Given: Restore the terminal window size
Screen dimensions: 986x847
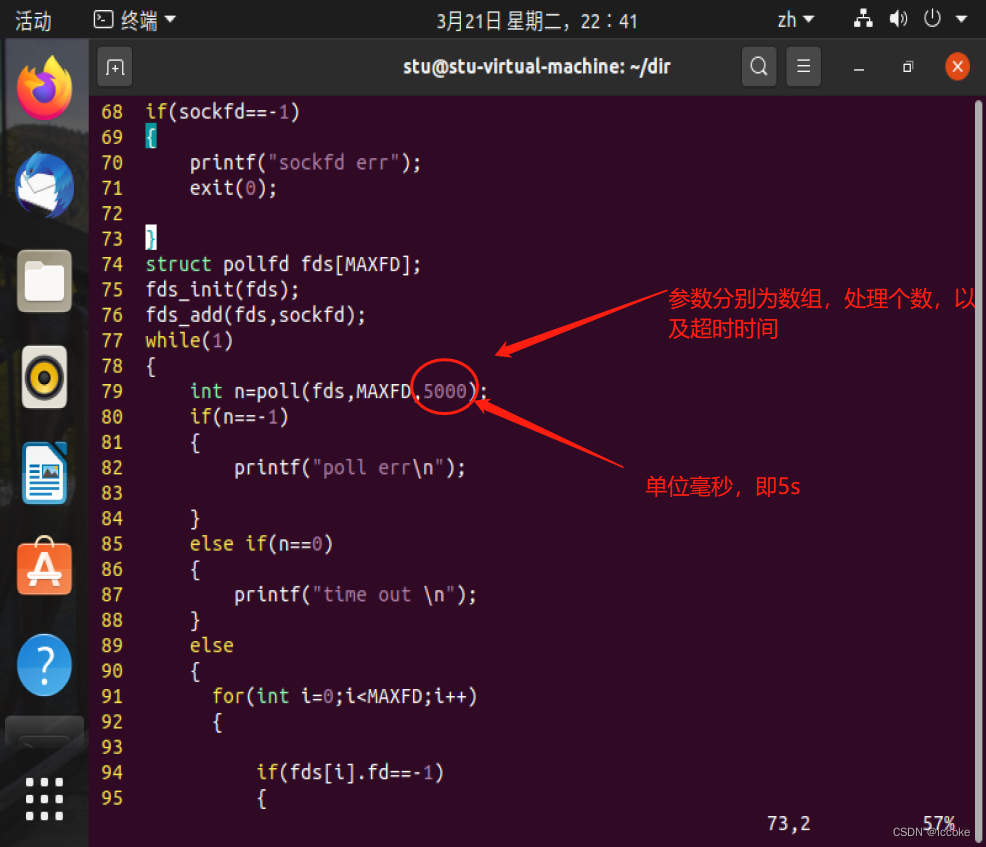Looking at the screenshot, I should coord(907,67).
